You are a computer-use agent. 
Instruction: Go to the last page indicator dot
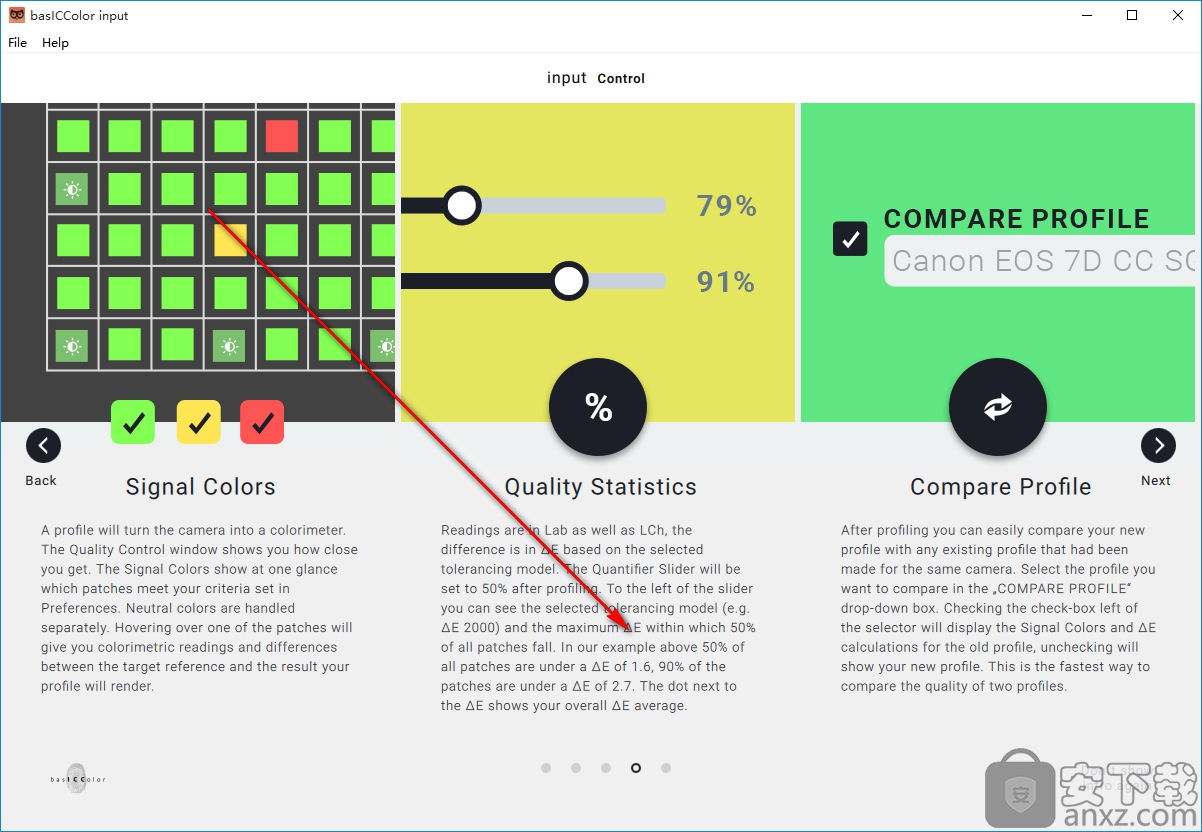[666, 768]
